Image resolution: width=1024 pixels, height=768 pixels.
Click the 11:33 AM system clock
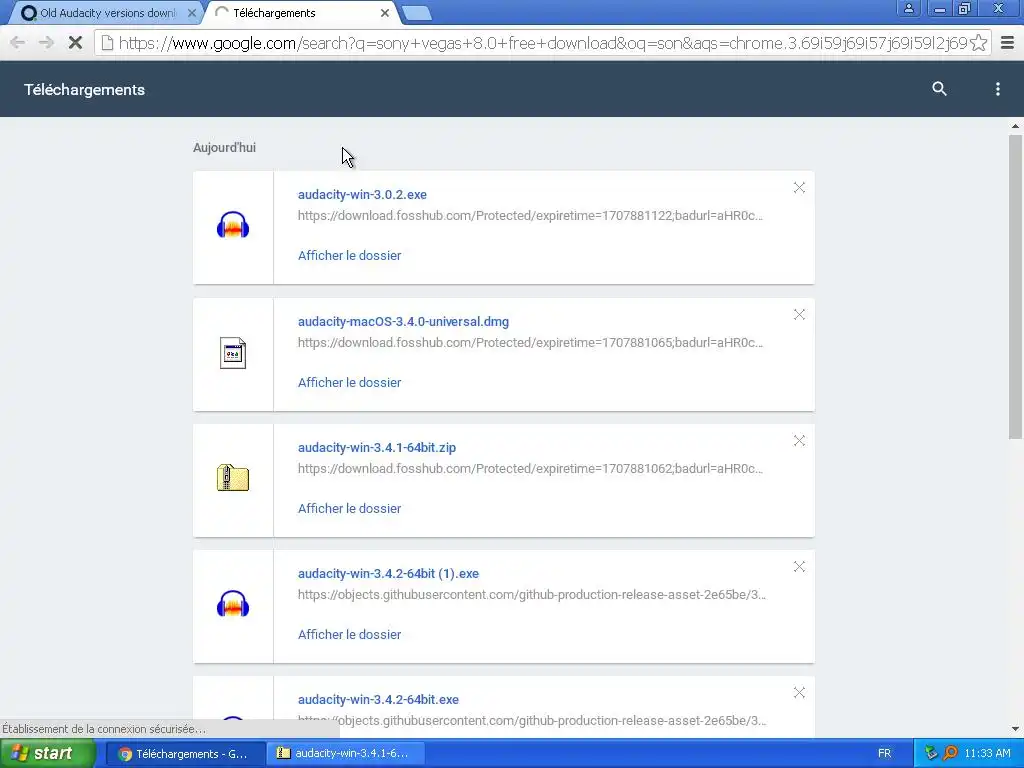point(987,754)
